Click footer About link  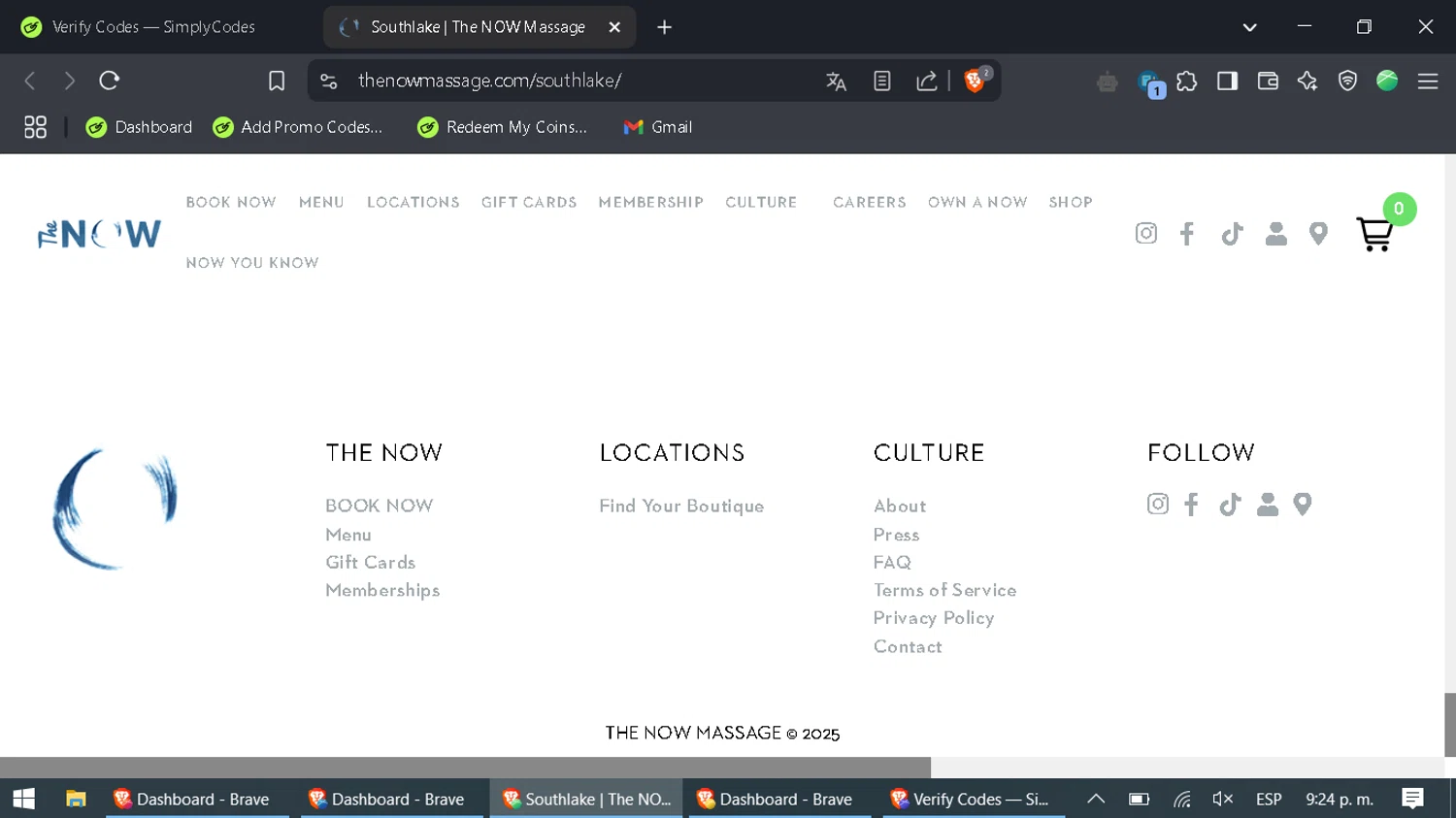pos(900,506)
